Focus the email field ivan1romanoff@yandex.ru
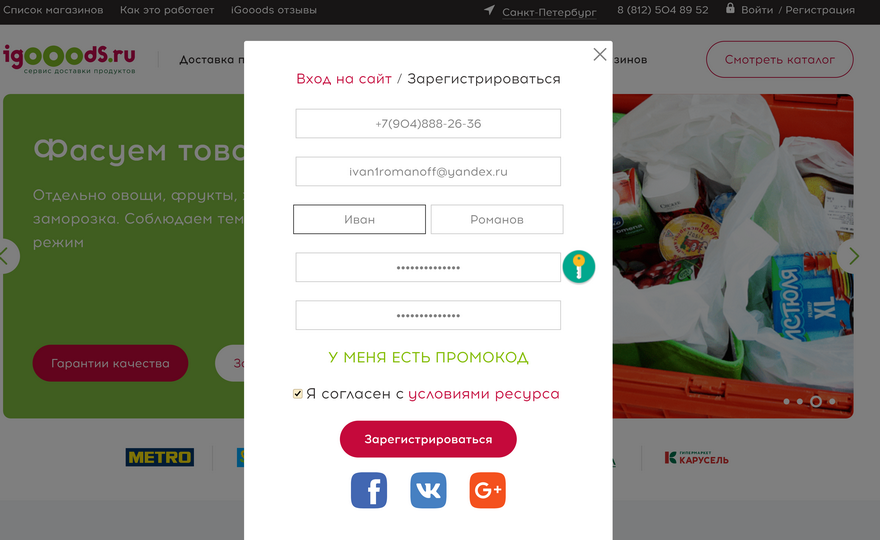This screenshot has width=880, height=540. (428, 171)
